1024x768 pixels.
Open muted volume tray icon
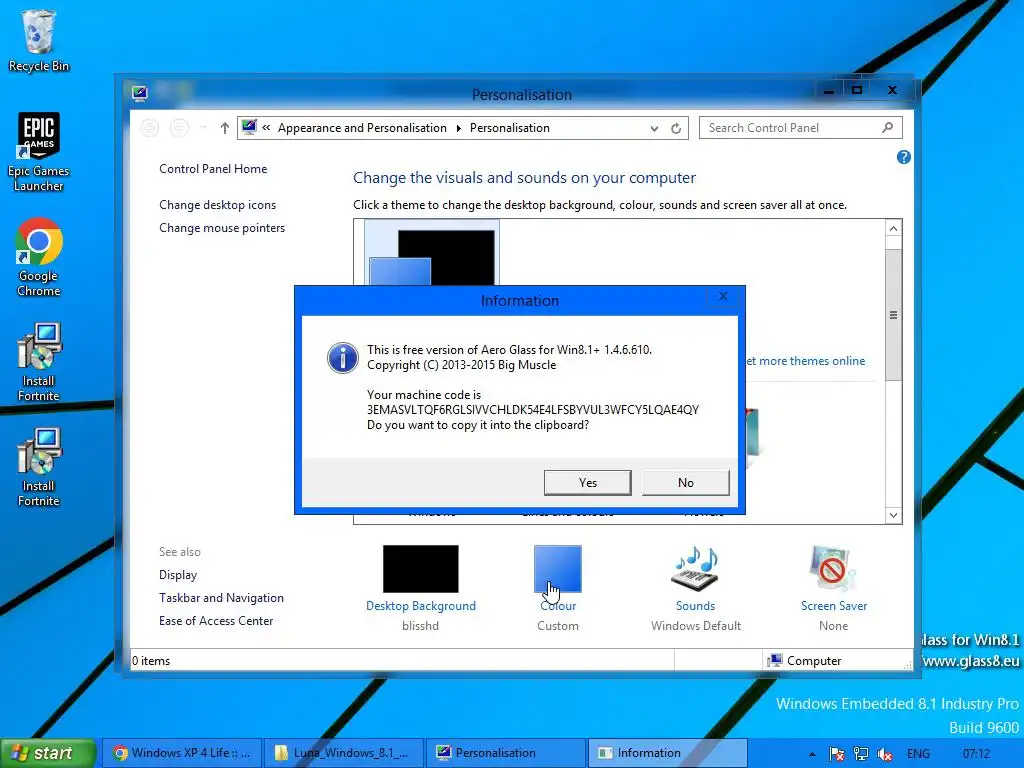click(885, 754)
